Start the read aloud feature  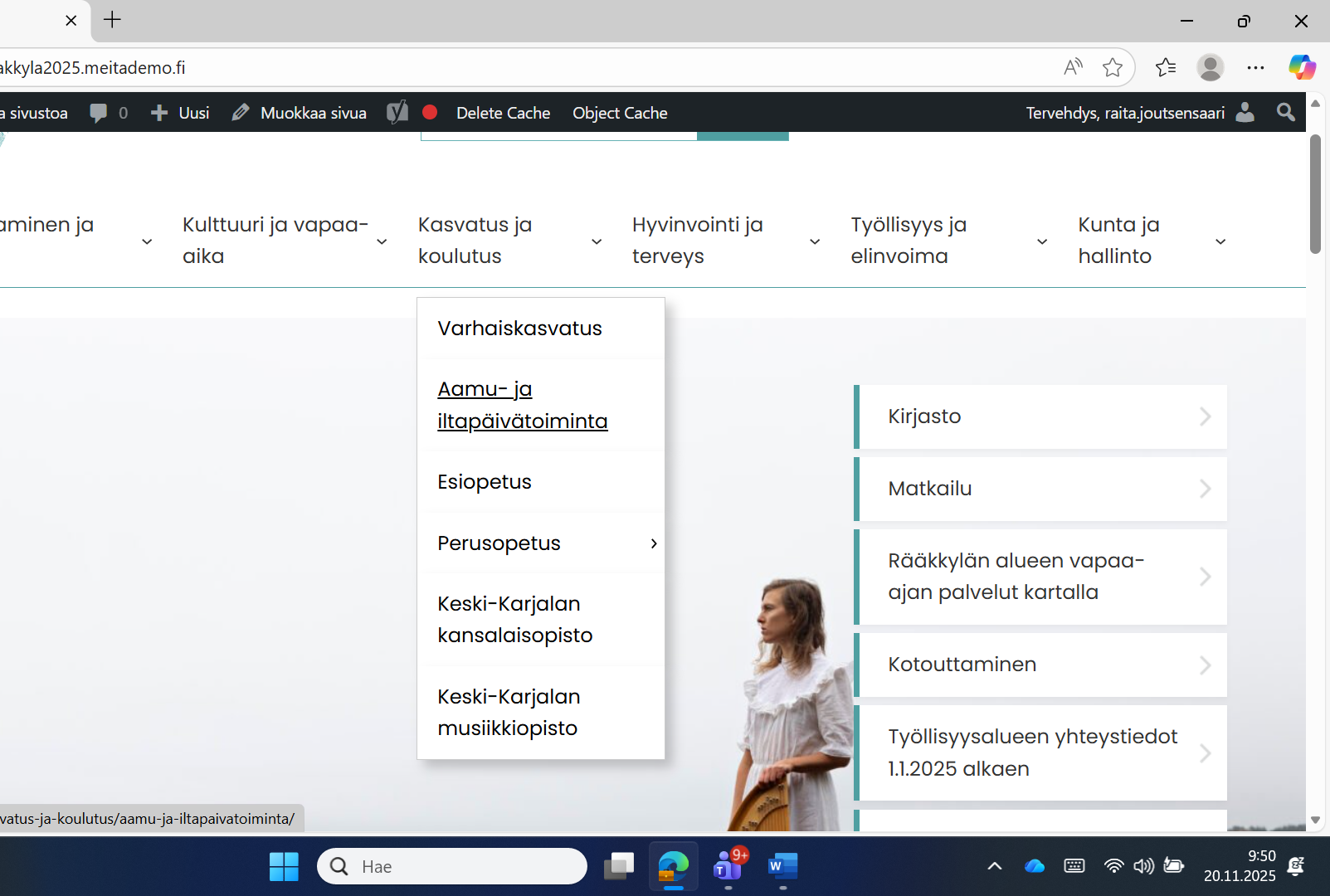point(1073,67)
